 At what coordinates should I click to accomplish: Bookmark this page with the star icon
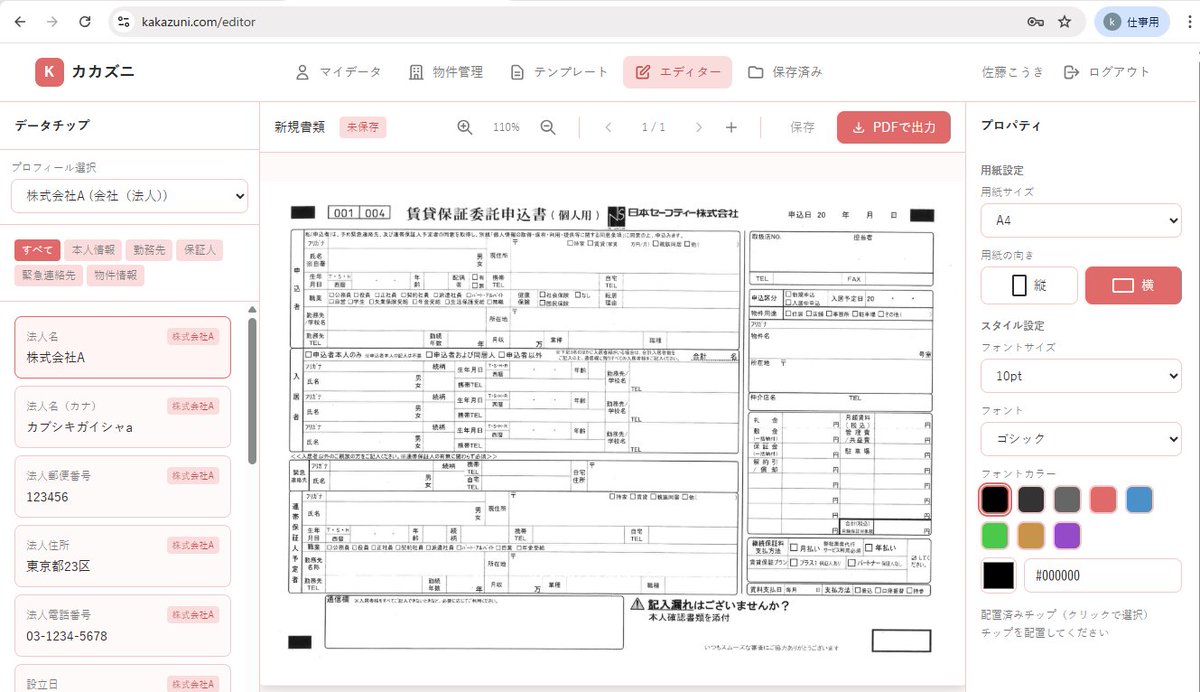tap(1065, 21)
